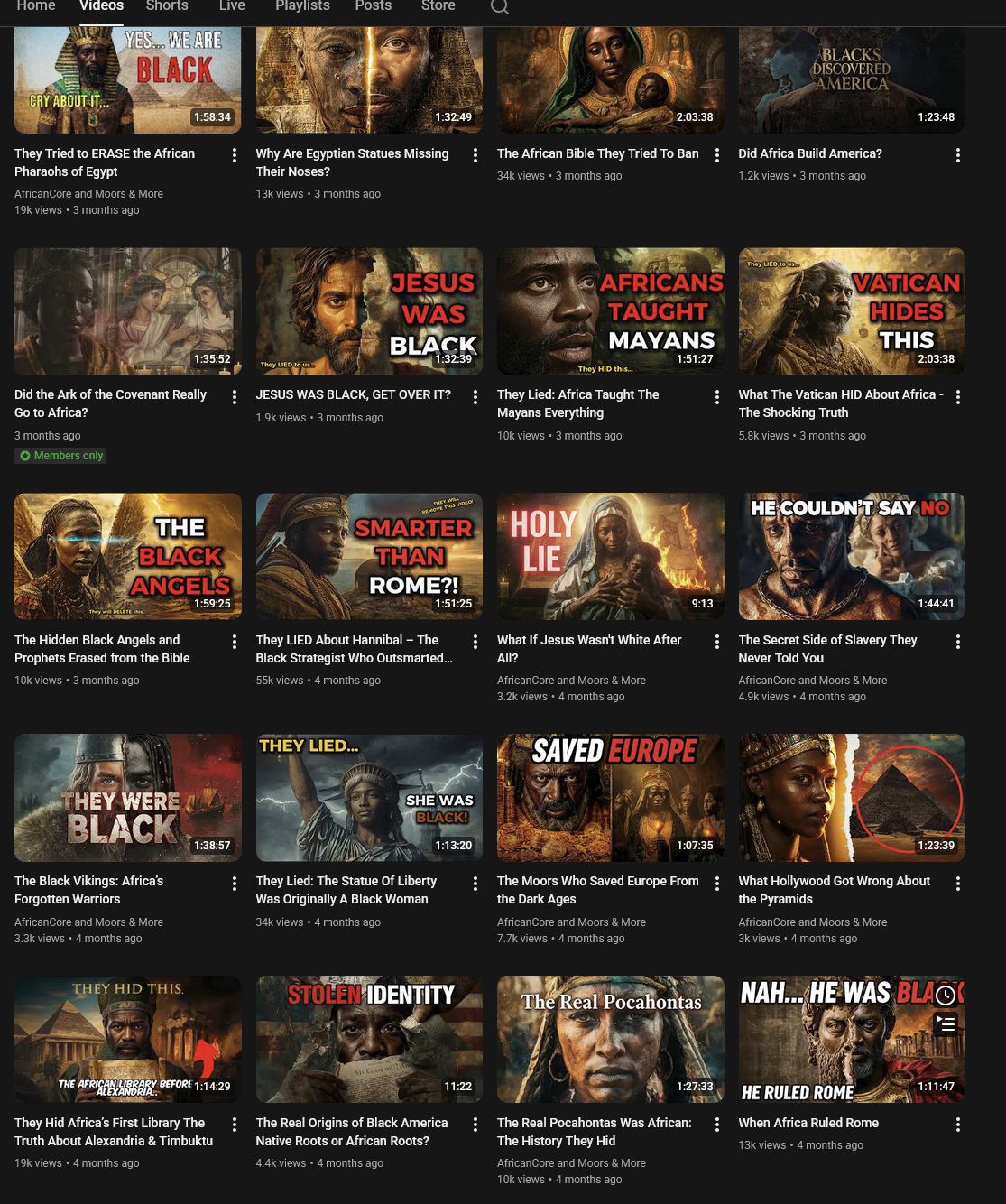The image size is (1006, 1204).
Task: Open the Store tab
Action: (438, 6)
